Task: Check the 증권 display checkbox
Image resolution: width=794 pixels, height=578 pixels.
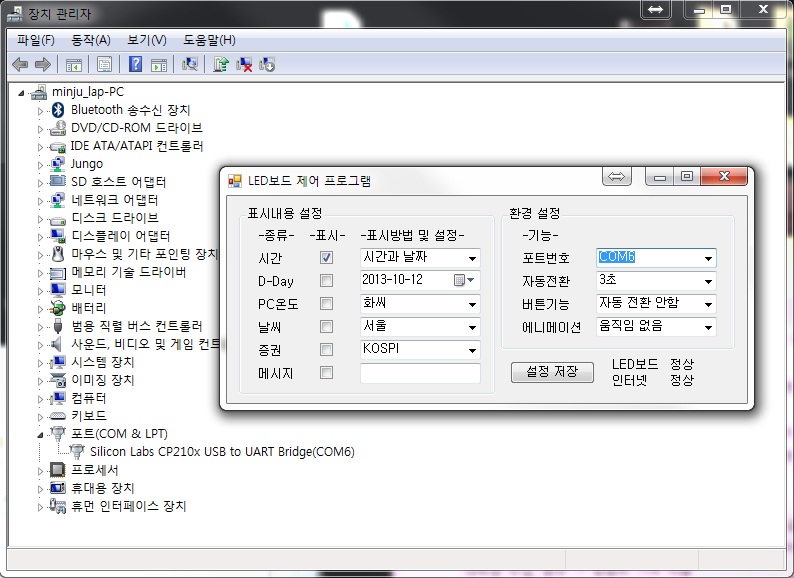Action: [x=327, y=350]
